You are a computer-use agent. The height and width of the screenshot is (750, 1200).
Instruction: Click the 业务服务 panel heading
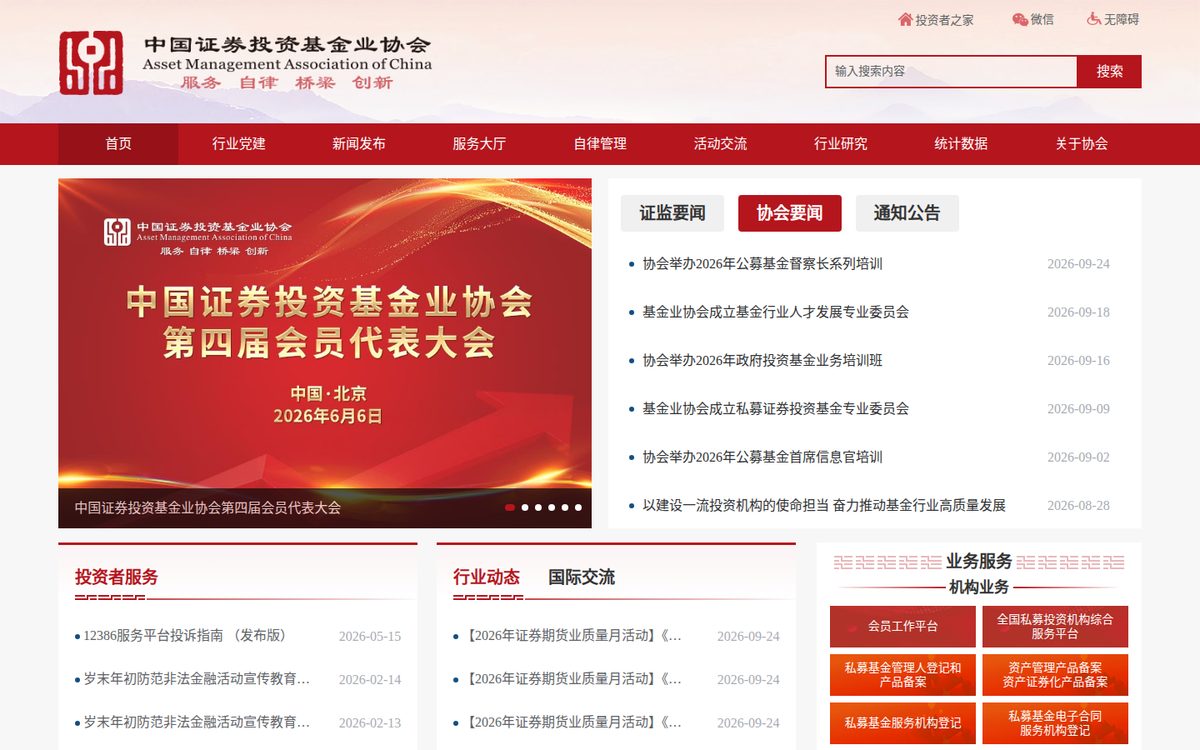coord(979,561)
